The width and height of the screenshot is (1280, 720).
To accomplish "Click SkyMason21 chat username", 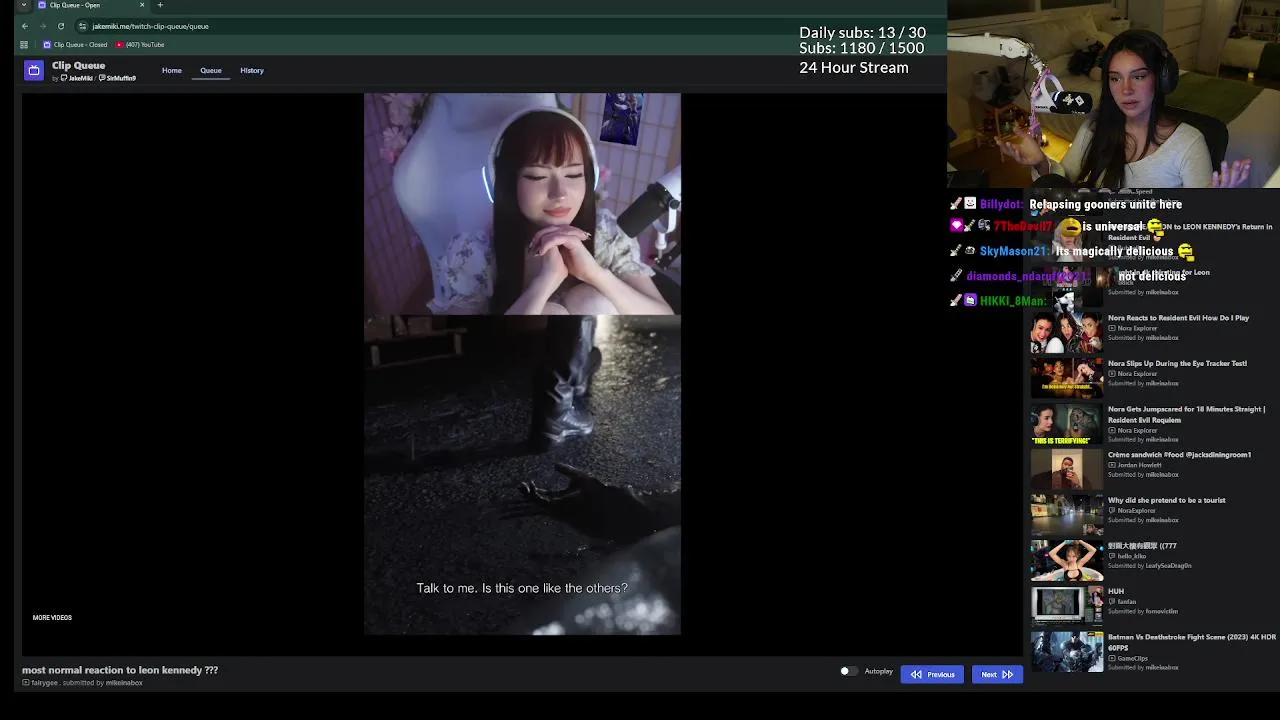I will pos(1014,252).
